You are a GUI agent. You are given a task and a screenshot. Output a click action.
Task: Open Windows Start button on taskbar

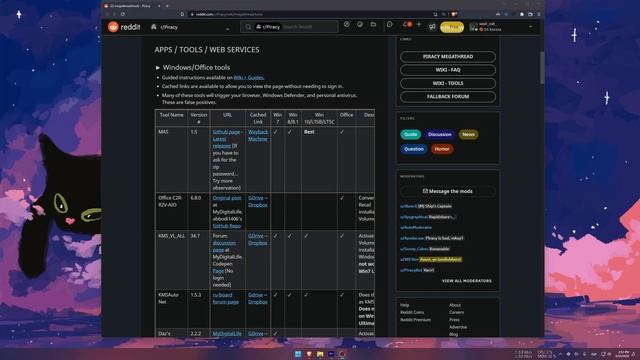[298, 354]
